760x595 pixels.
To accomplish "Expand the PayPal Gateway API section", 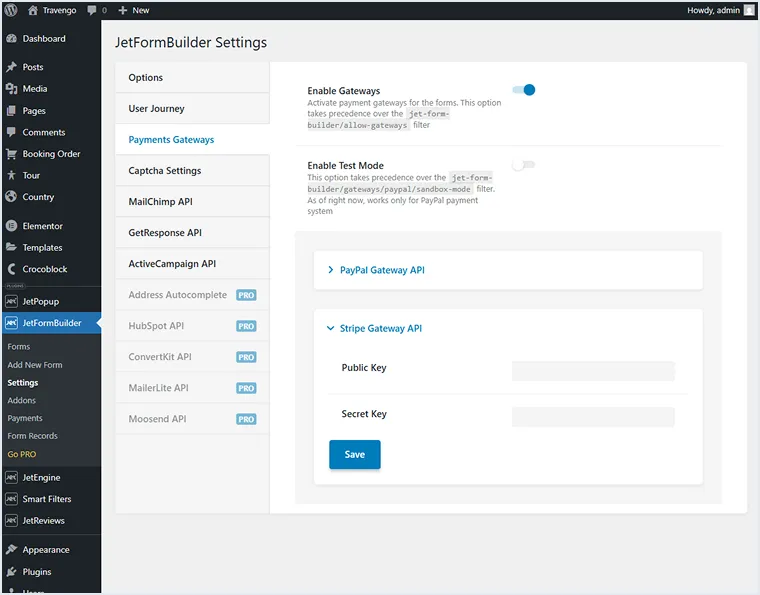I will coord(382,270).
